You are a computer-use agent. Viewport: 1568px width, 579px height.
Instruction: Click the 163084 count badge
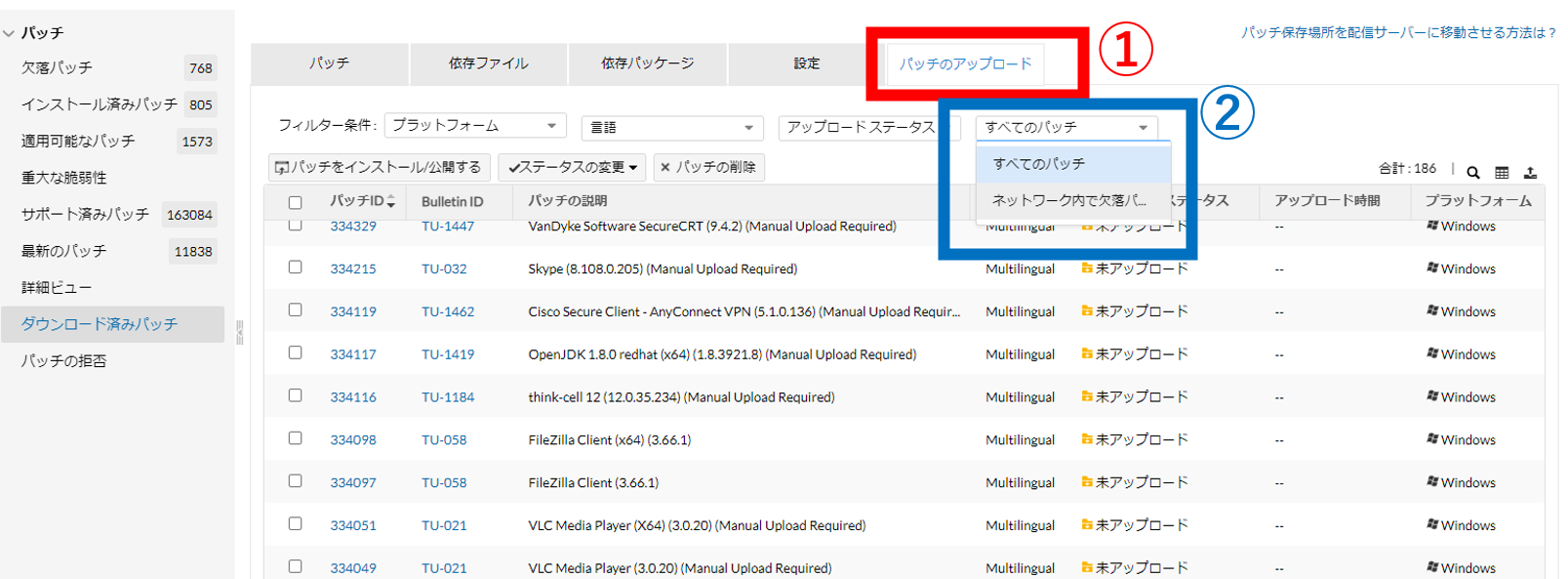pos(189,215)
